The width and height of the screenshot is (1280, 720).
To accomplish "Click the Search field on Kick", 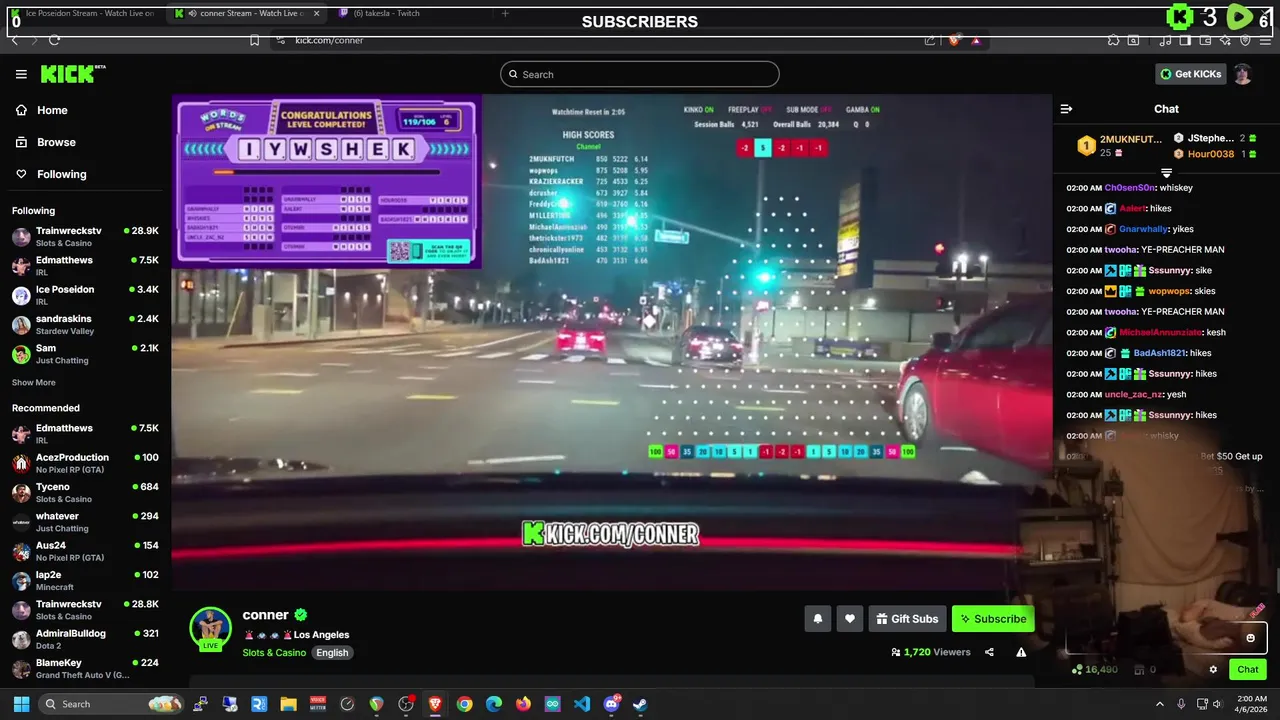I will (640, 74).
